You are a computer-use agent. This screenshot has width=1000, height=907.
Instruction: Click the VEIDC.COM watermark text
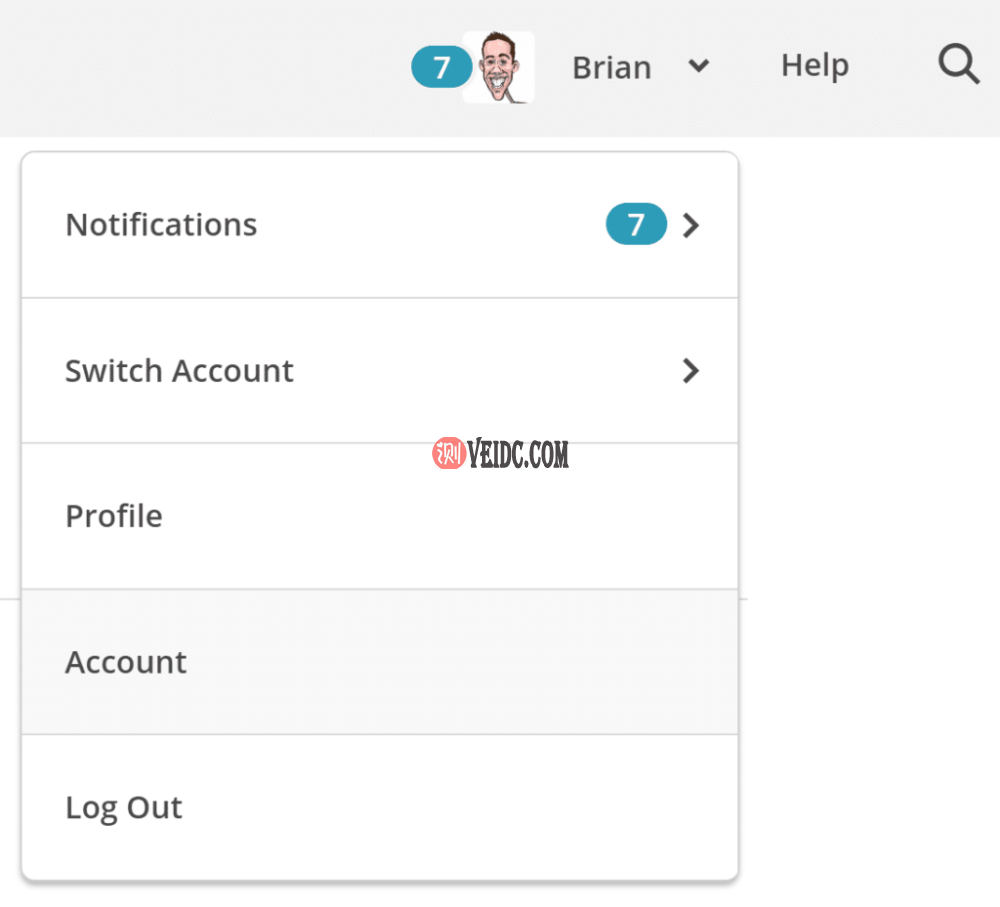pyautogui.click(x=519, y=456)
